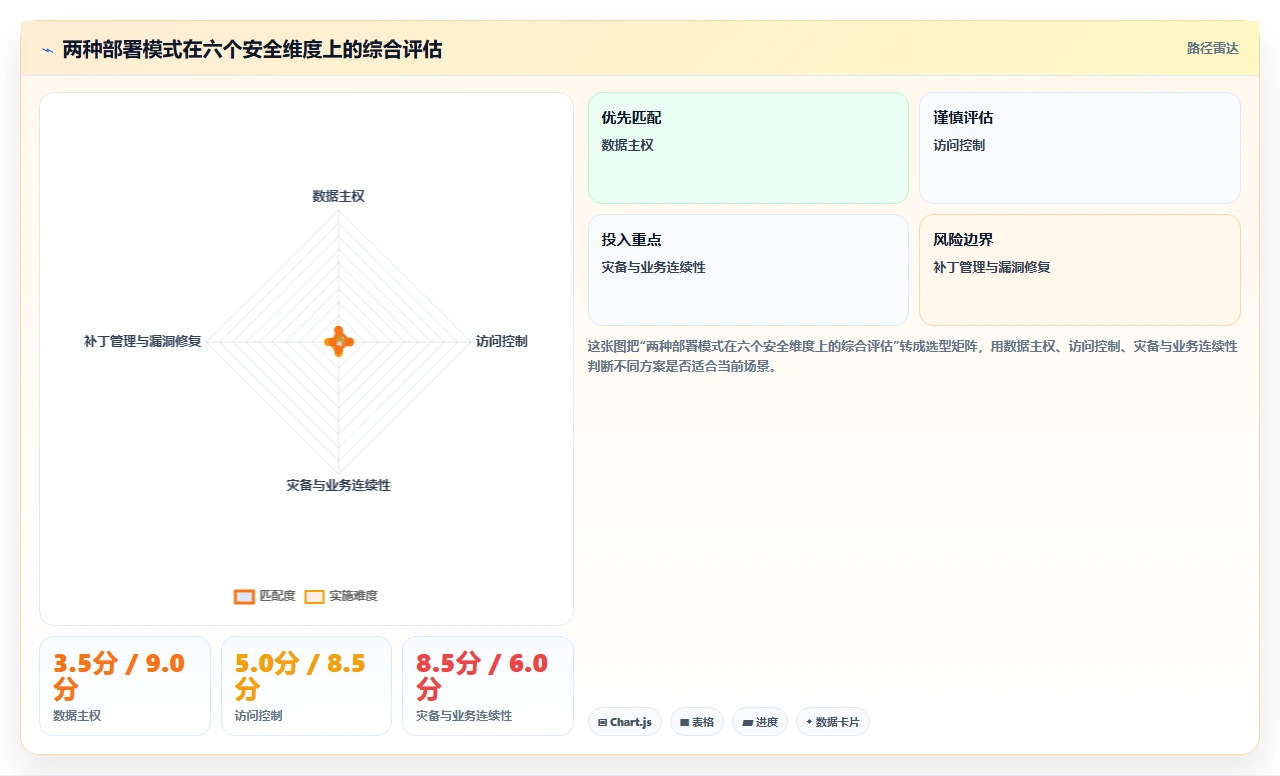Click the description paragraph starting 这张图把
The height and width of the screenshot is (776, 1280).
tap(913, 356)
